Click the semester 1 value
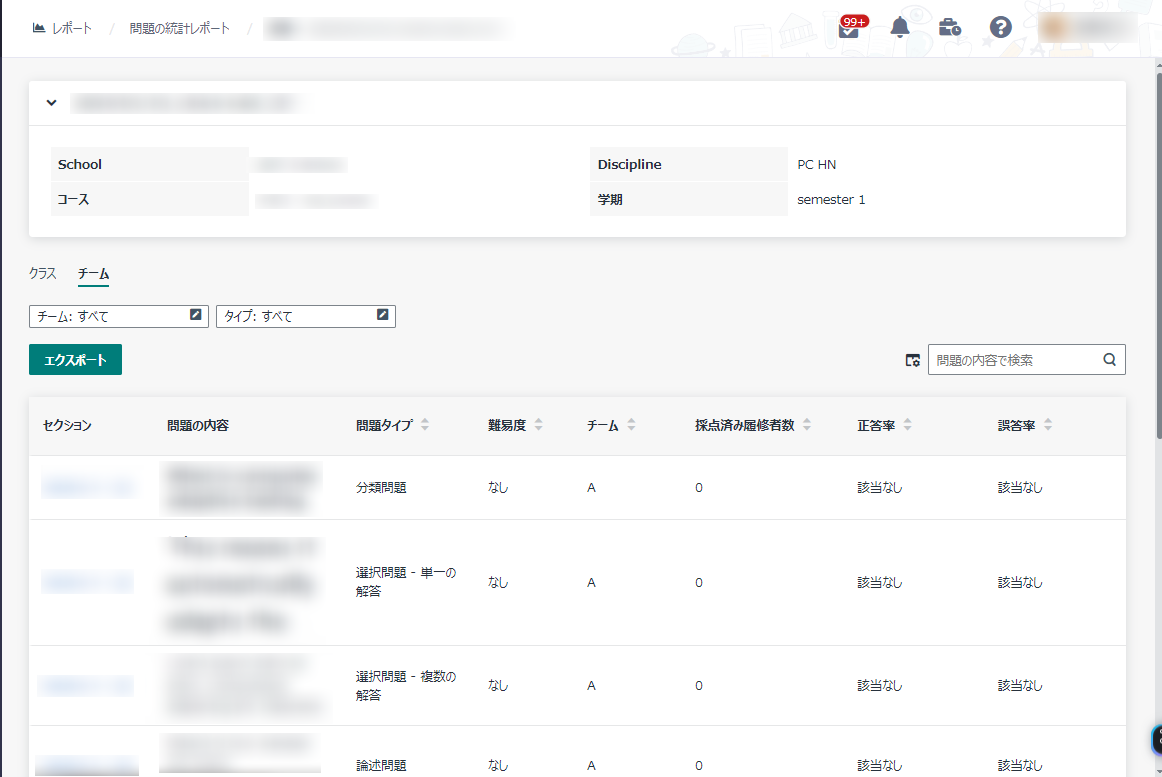Image resolution: width=1162 pixels, height=777 pixels. tap(831, 199)
